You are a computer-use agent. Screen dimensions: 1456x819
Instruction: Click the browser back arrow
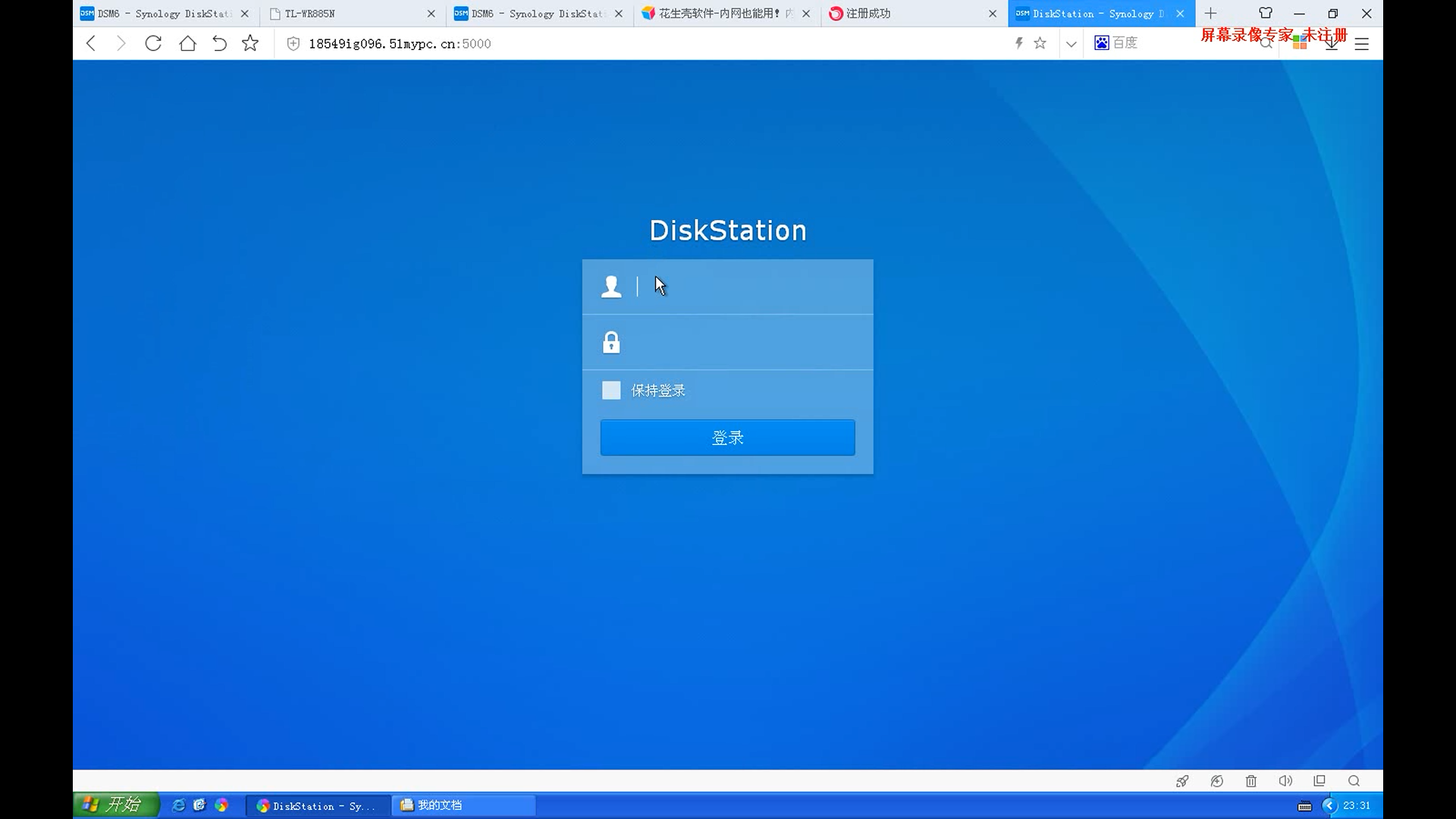pos(91,43)
